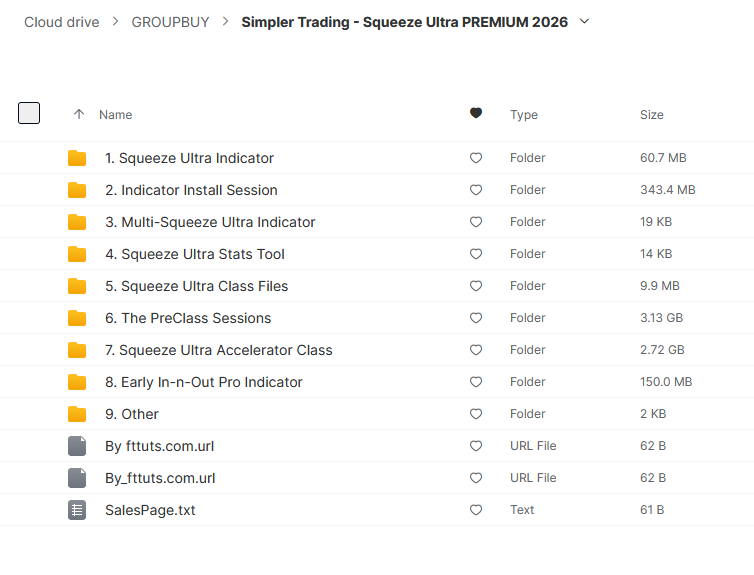
Task: Click the folder icon for 9. Other
Action: point(77,414)
